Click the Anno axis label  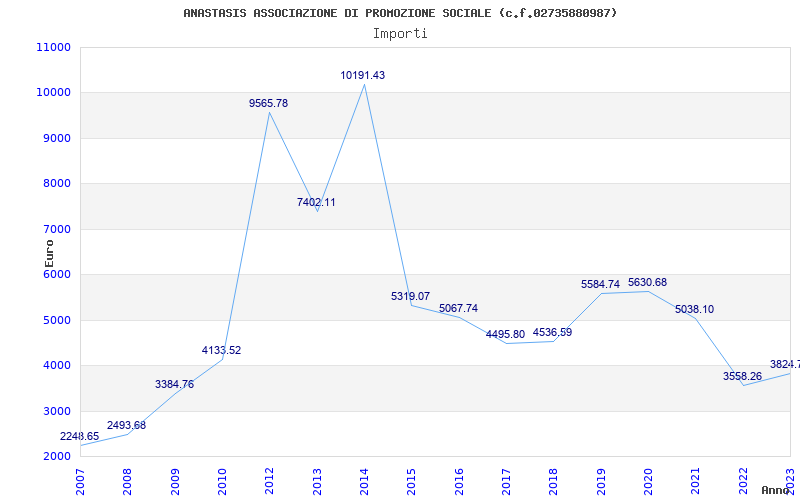[x=775, y=490]
